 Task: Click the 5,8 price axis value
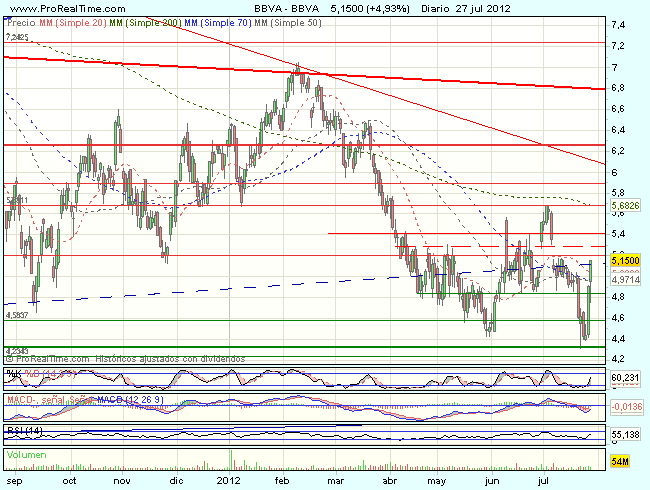pos(617,193)
